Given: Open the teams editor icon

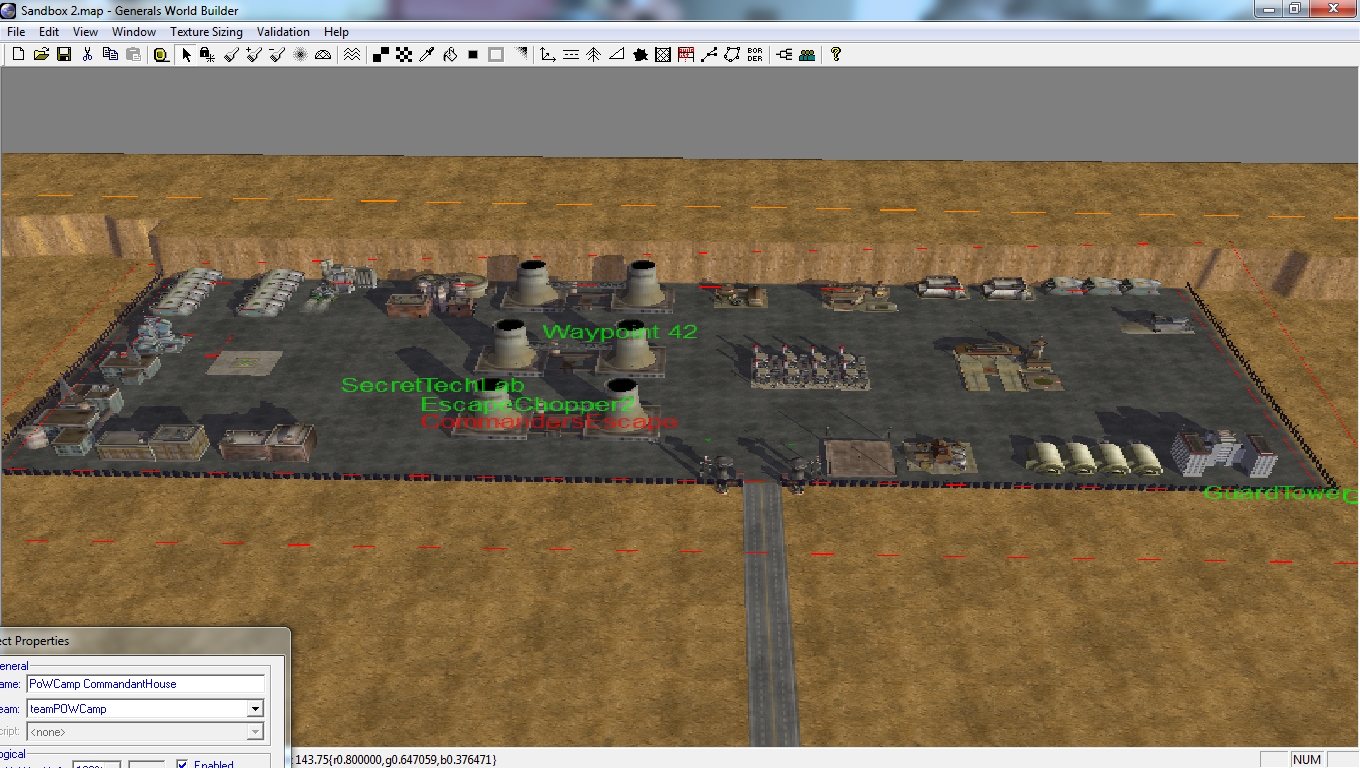Looking at the screenshot, I should [x=807, y=55].
